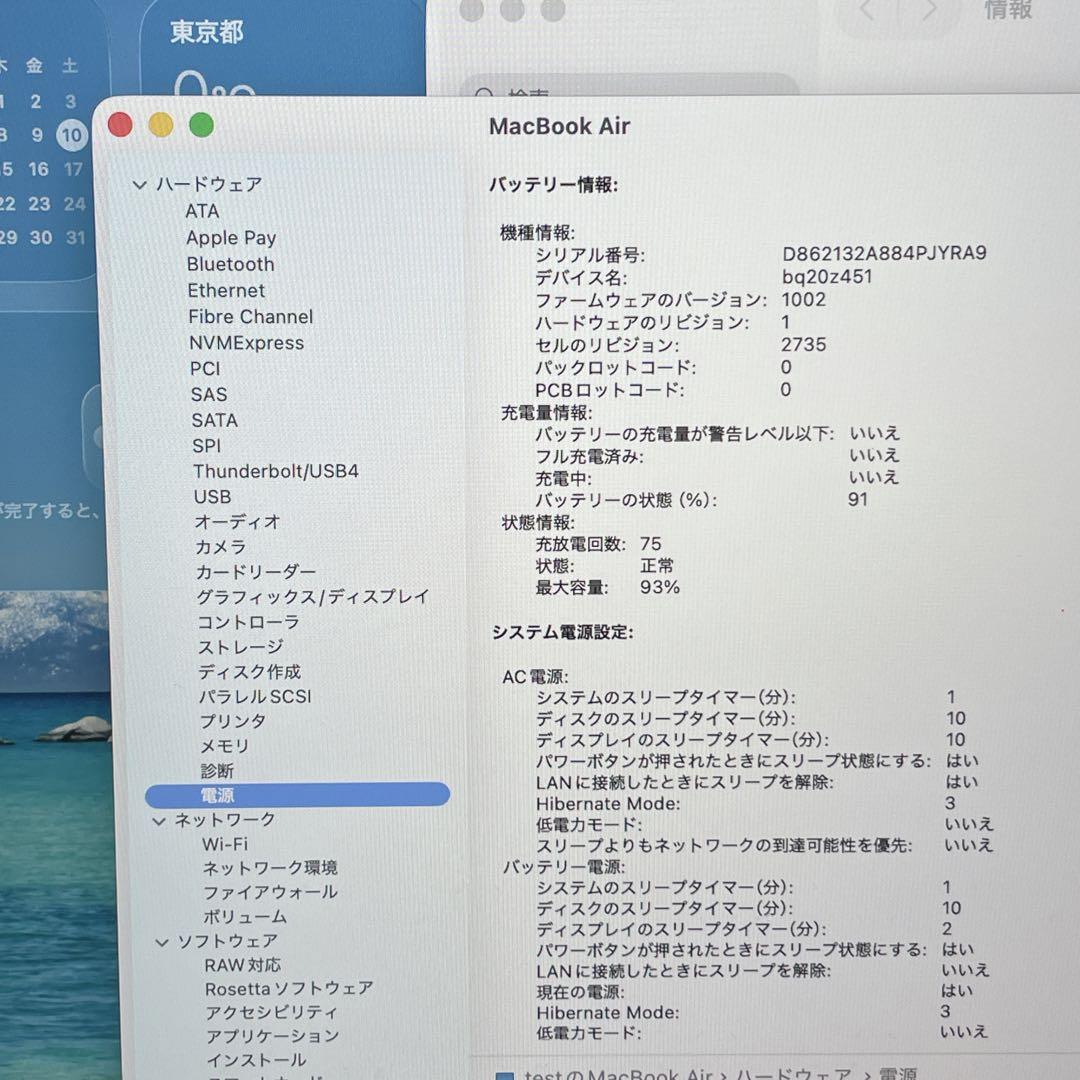Viewport: 1080px width, 1080px height.
Task: Open グラフィックス/ディスプレイ information
Action: (310, 596)
